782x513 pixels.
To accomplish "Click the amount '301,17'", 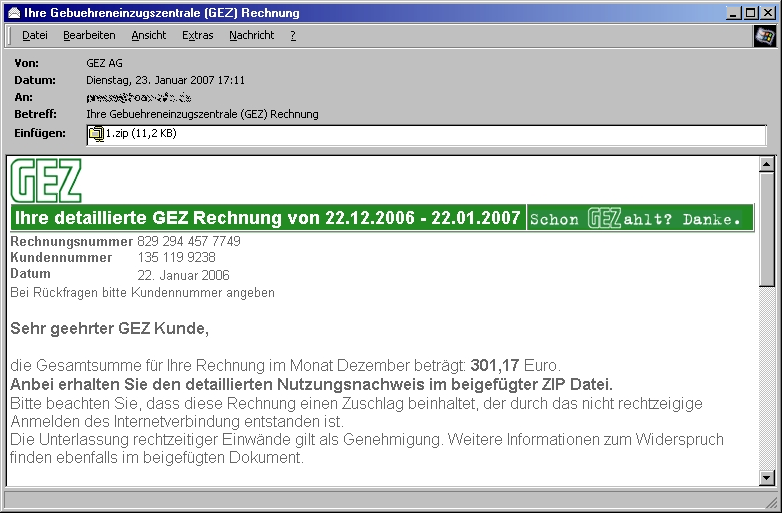I will [x=495, y=365].
